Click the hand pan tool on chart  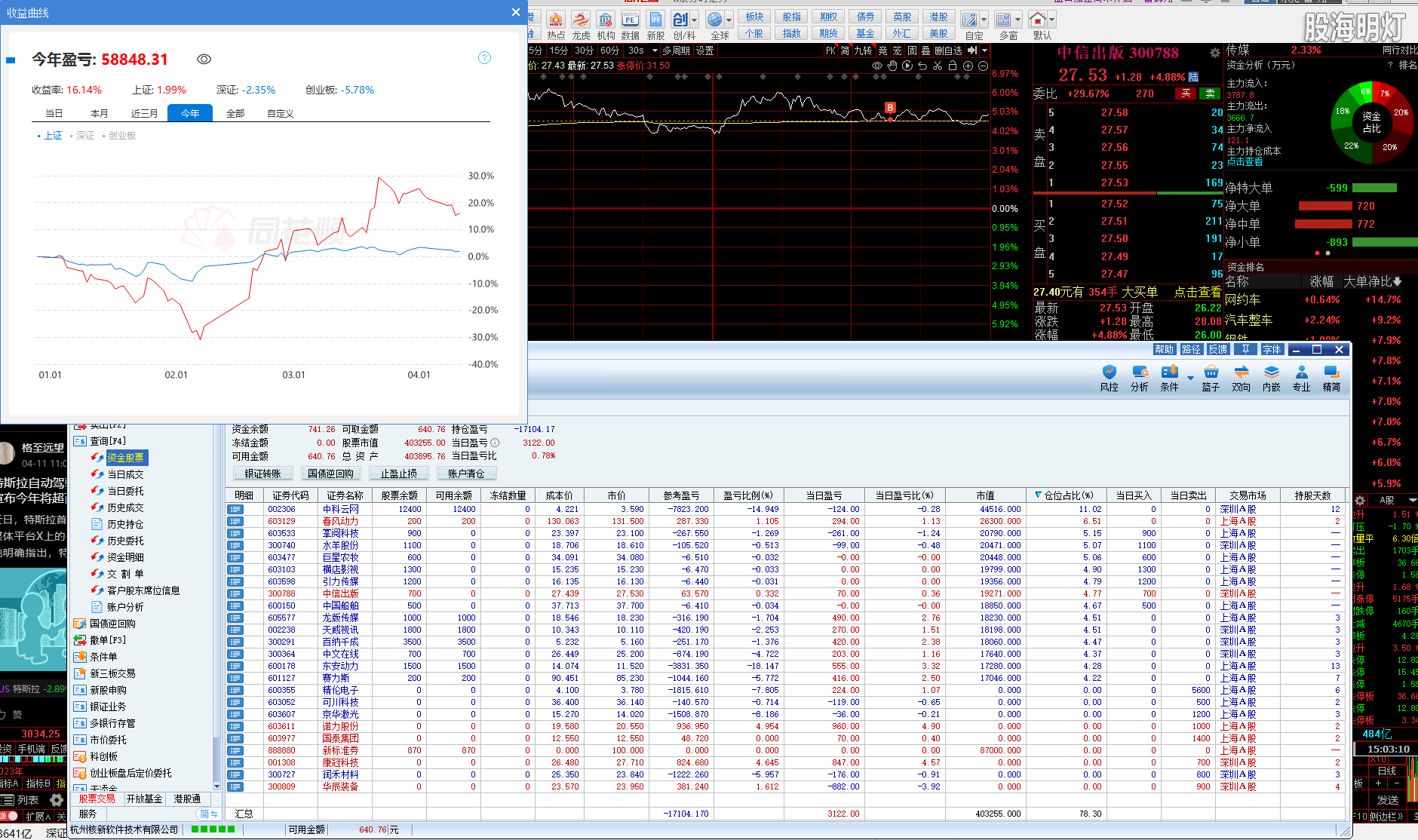tap(892, 66)
